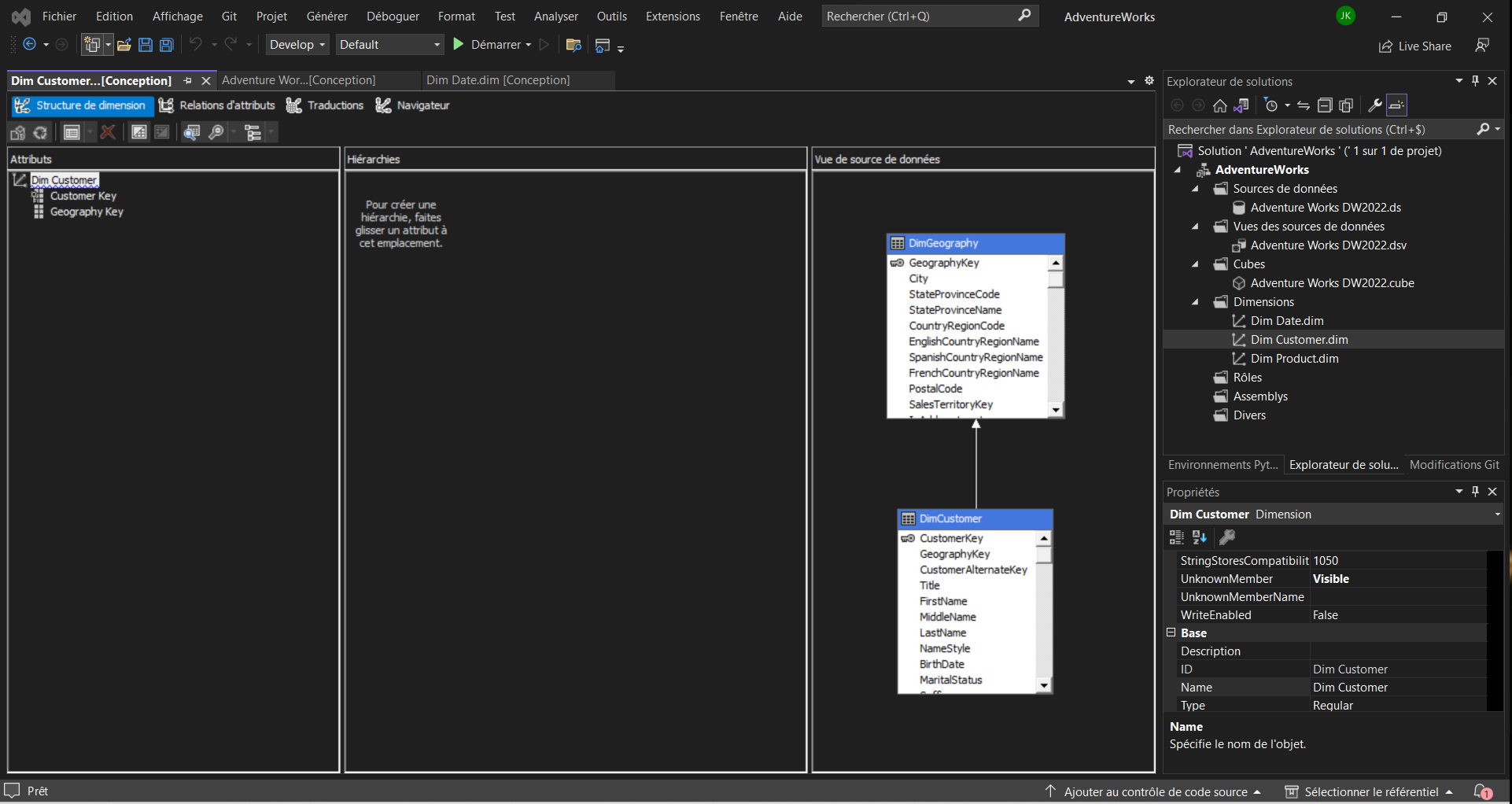Collapse the Cubes folder
The image size is (1512, 804).
(x=1195, y=264)
